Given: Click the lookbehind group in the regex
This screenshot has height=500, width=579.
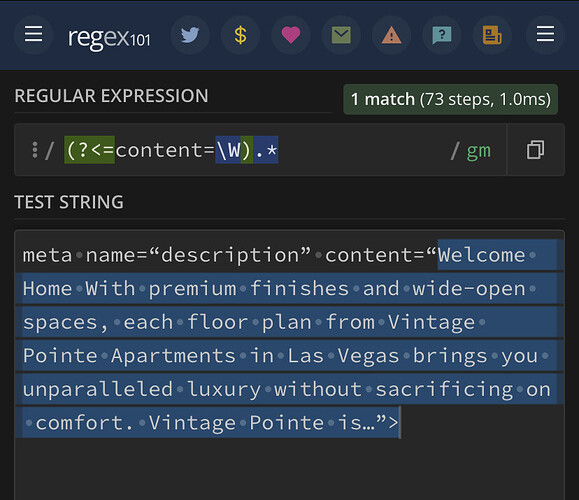Looking at the screenshot, I should click(x=158, y=150).
